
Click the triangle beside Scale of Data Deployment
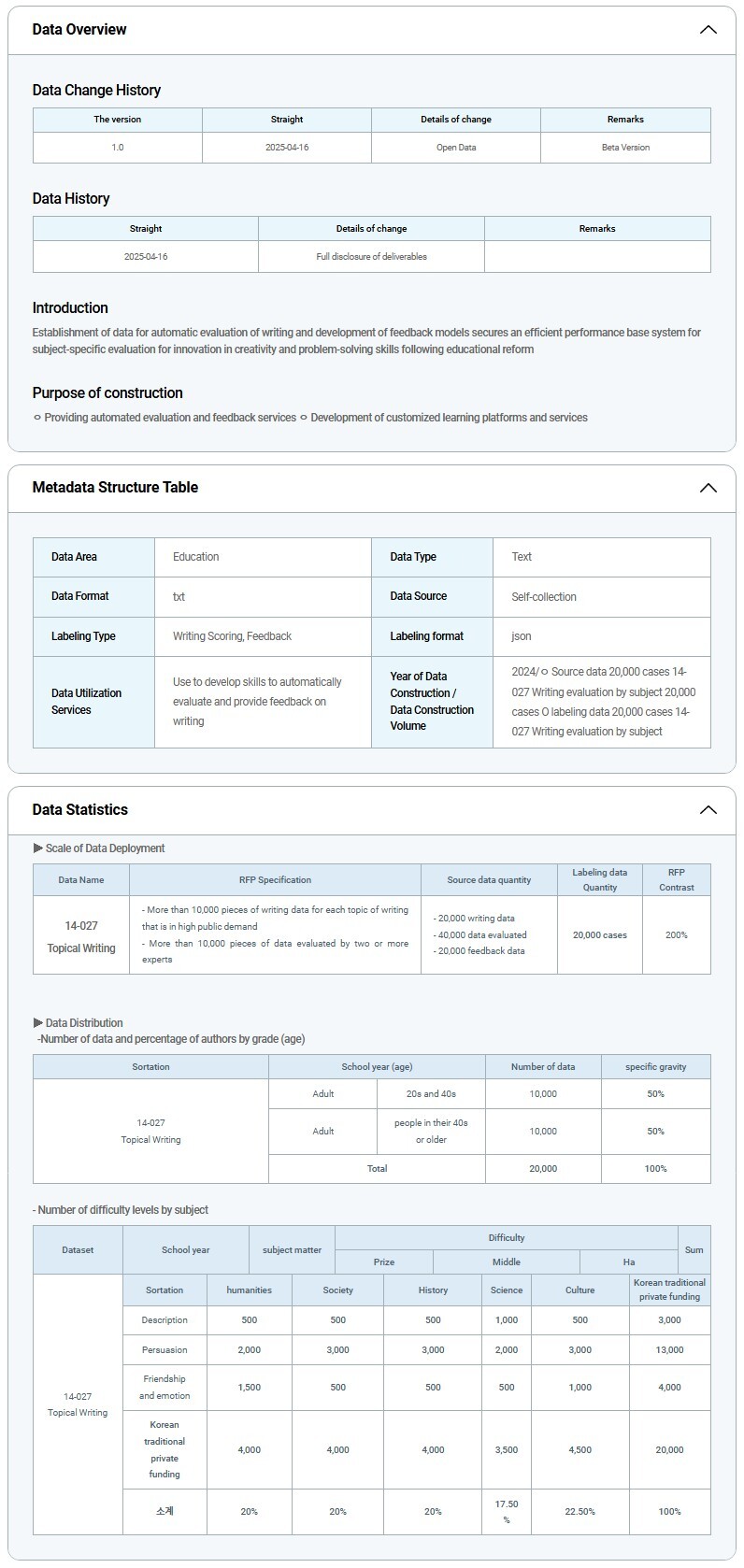pos(38,848)
